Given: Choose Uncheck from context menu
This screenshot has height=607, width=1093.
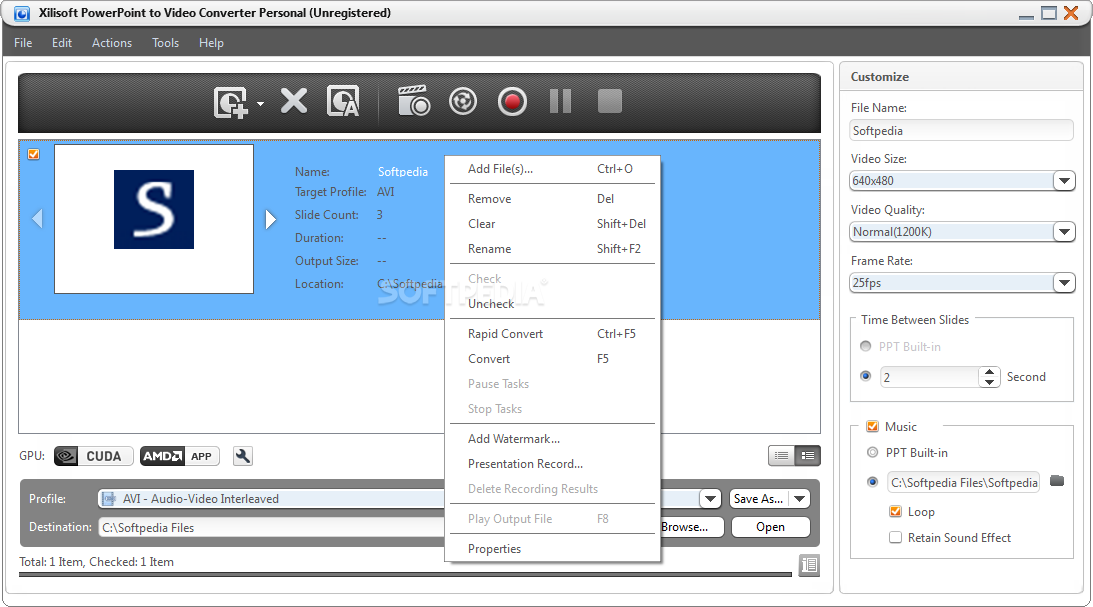Looking at the screenshot, I should (552, 304).
